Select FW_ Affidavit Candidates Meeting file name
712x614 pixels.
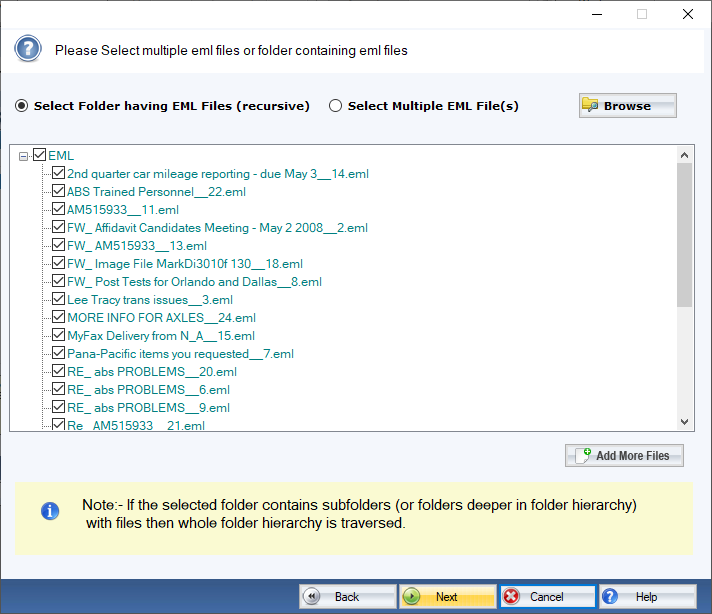point(218,228)
